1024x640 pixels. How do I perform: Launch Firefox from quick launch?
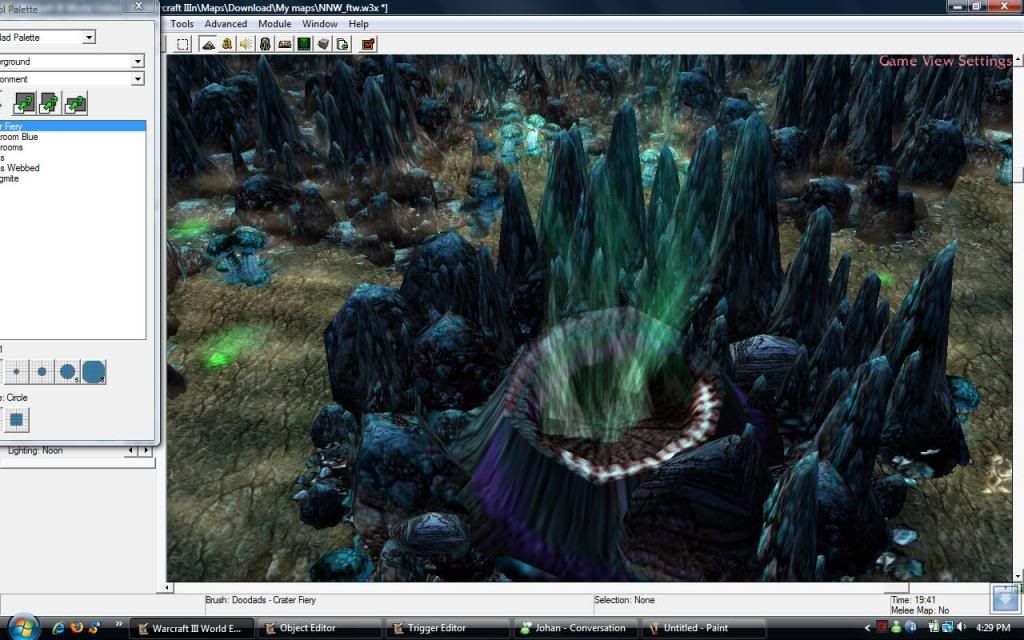(76, 628)
